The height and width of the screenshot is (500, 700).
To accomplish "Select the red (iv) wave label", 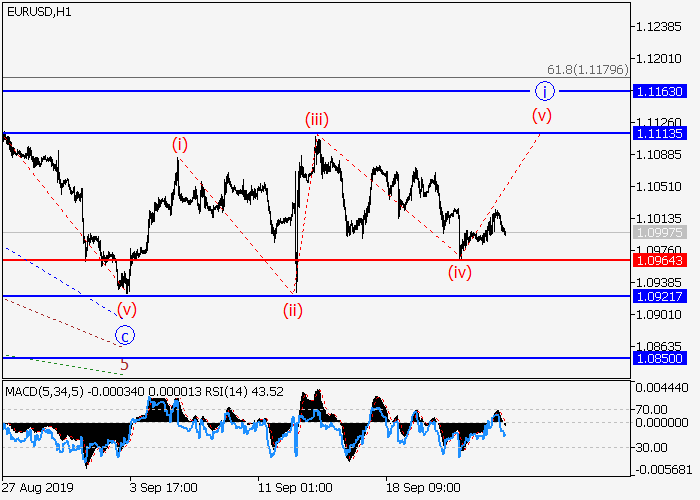I will [459, 271].
